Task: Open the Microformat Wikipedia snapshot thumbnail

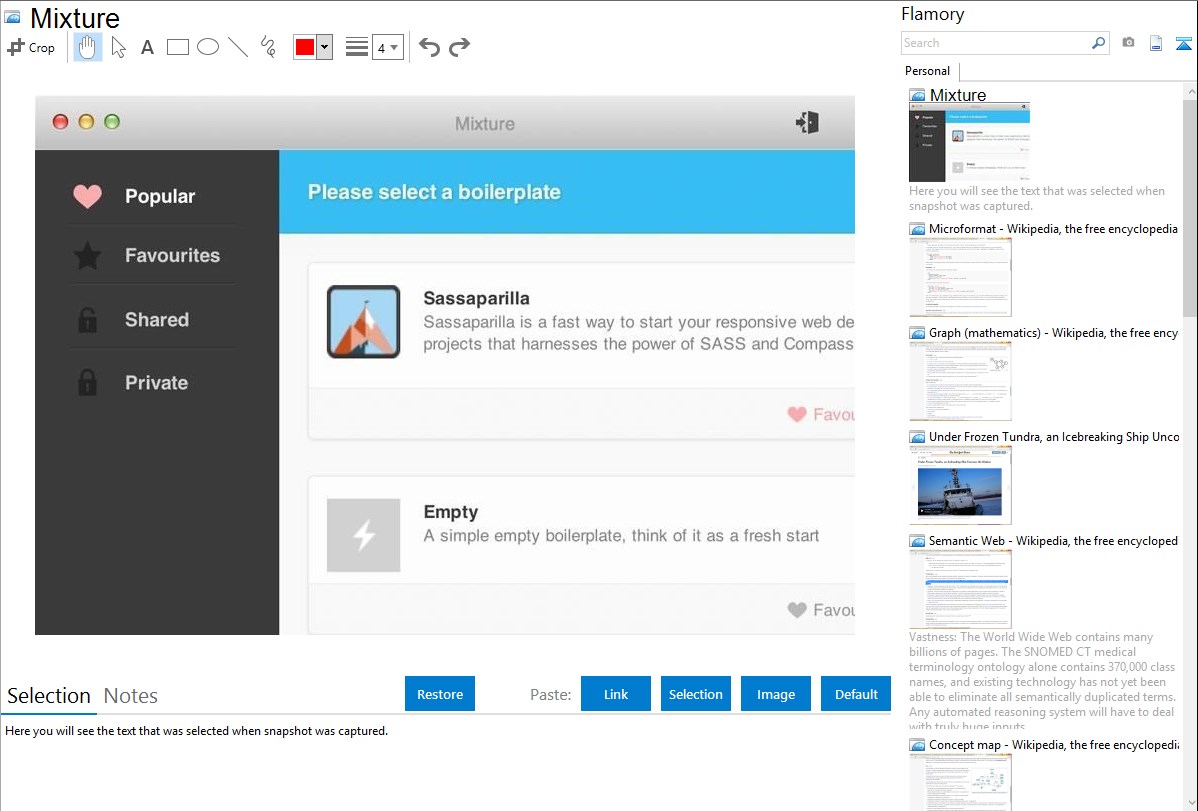Action: (x=960, y=277)
